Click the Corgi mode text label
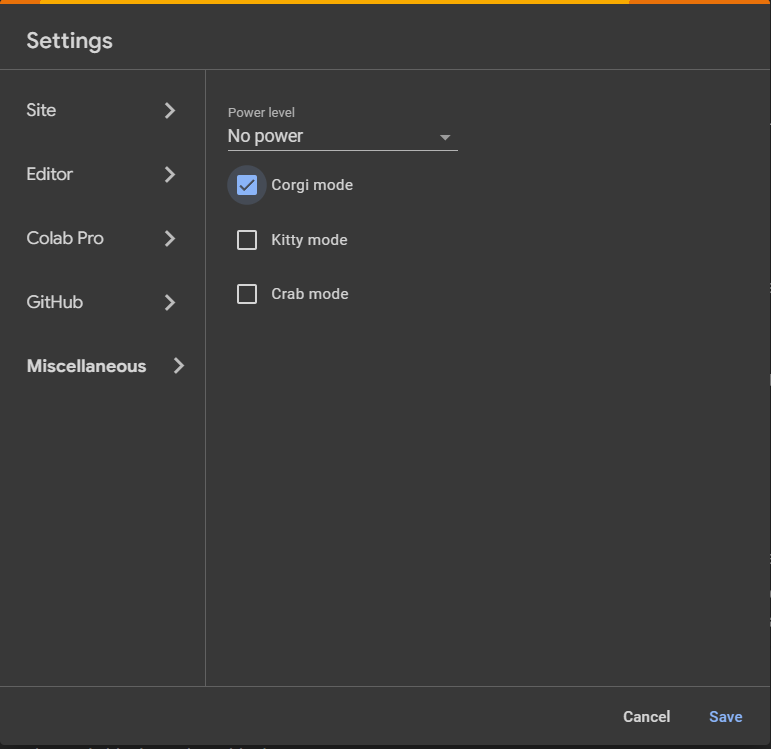The image size is (771, 749). click(312, 185)
